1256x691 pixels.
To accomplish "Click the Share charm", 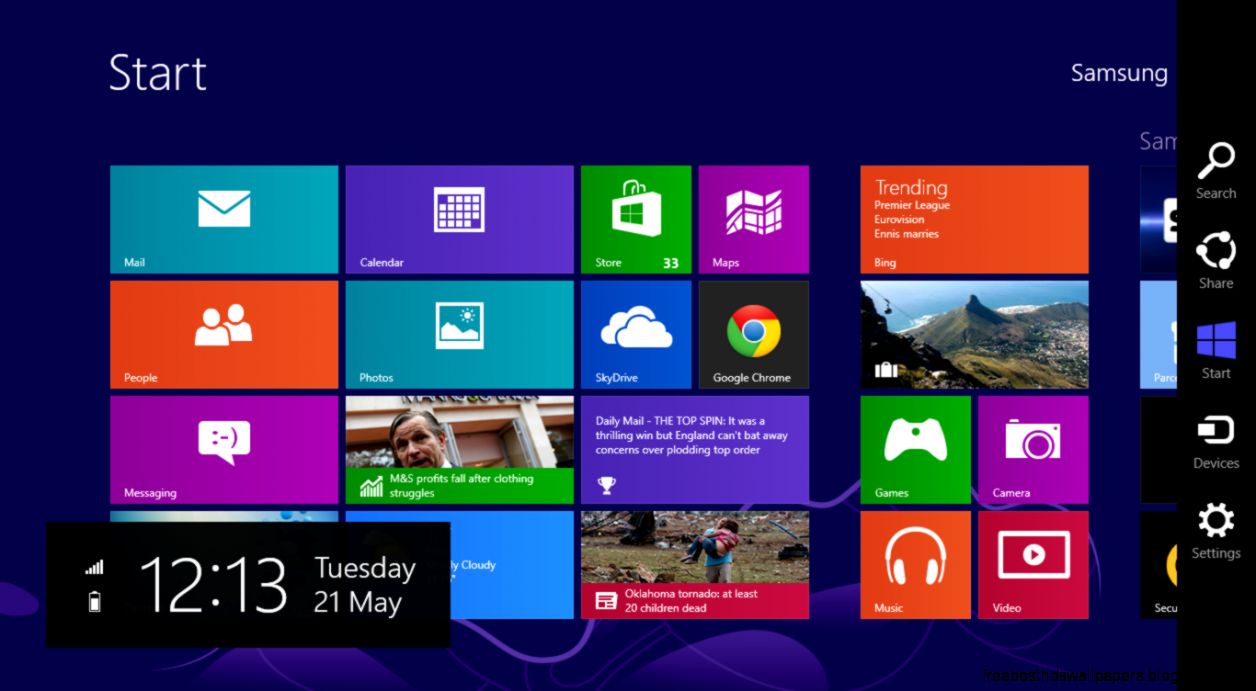I will [x=1216, y=260].
